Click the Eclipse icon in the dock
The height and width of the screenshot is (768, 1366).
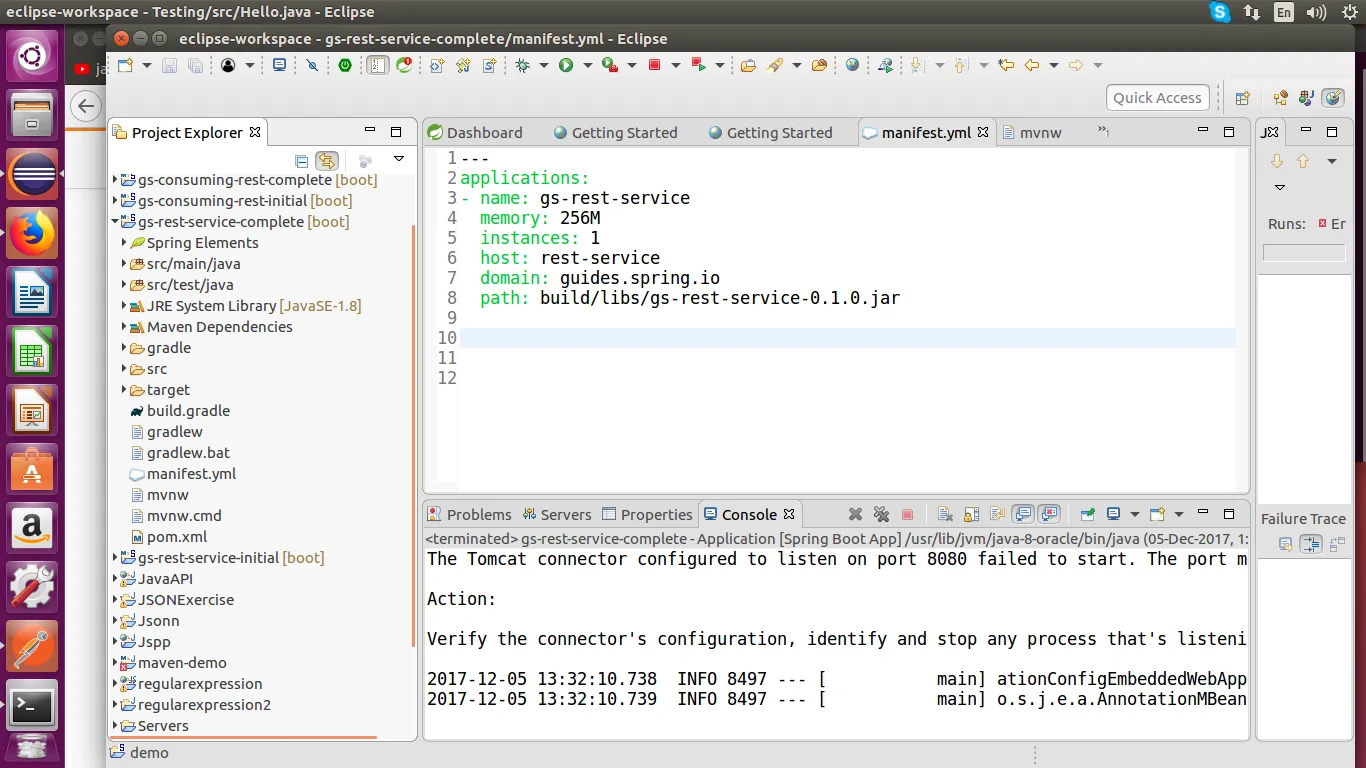pyautogui.click(x=32, y=174)
